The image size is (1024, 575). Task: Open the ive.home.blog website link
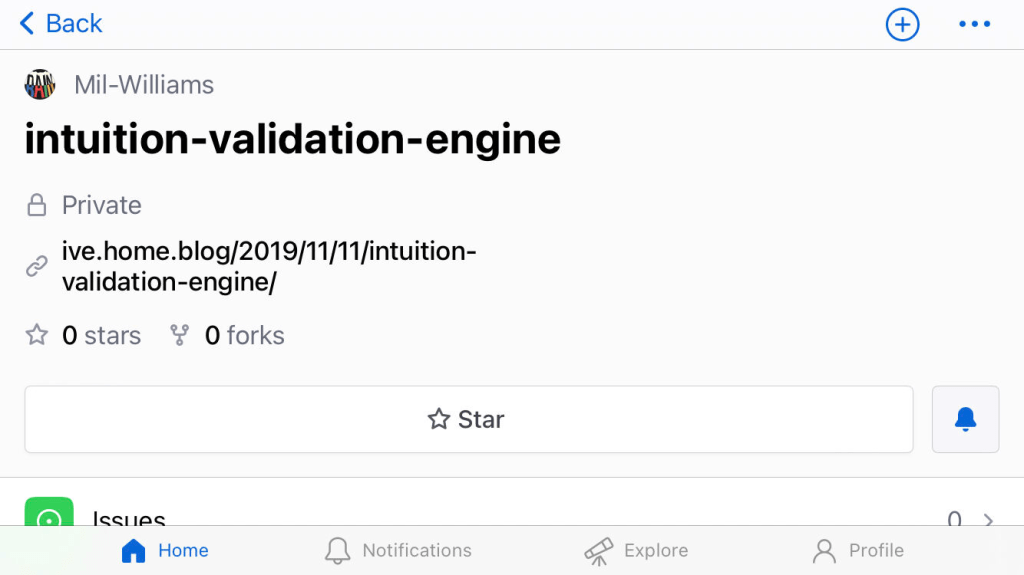pos(268,267)
